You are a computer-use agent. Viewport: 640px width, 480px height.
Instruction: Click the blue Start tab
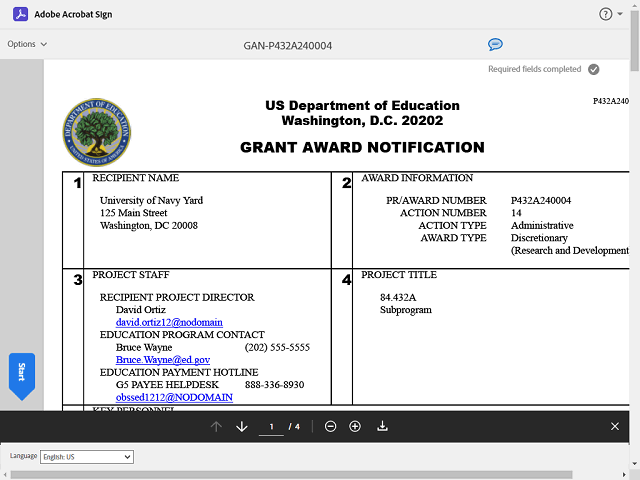click(x=21, y=373)
